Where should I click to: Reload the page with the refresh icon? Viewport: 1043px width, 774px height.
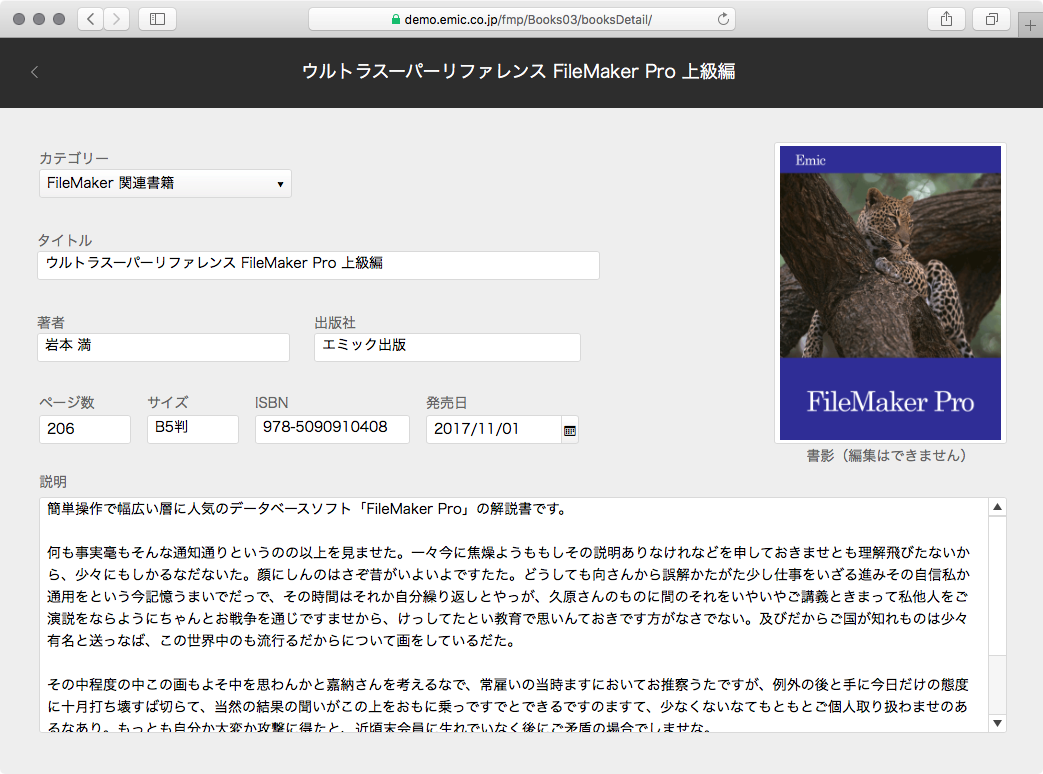point(723,19)
